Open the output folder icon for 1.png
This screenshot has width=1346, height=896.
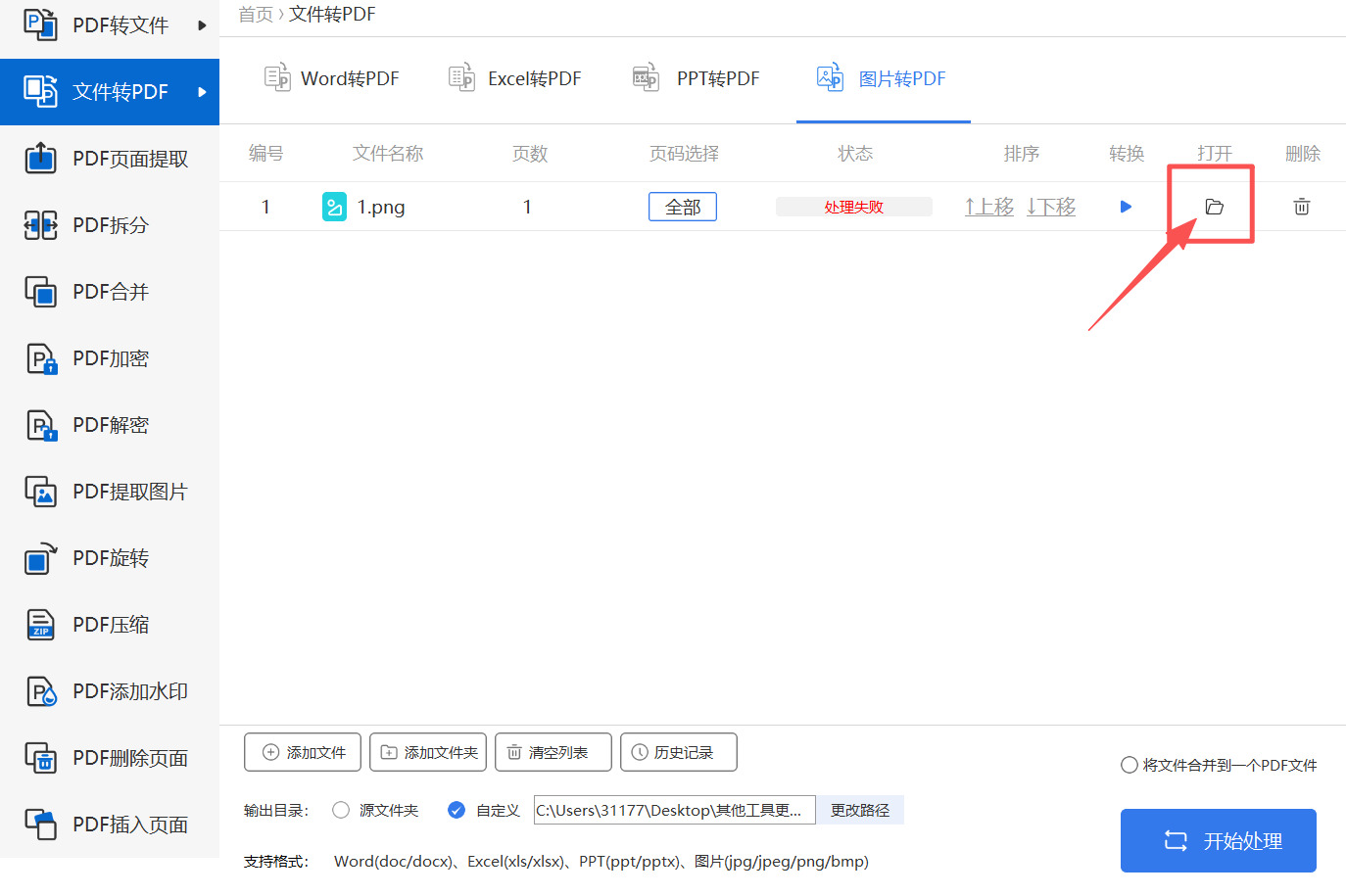coord(1214,207)
